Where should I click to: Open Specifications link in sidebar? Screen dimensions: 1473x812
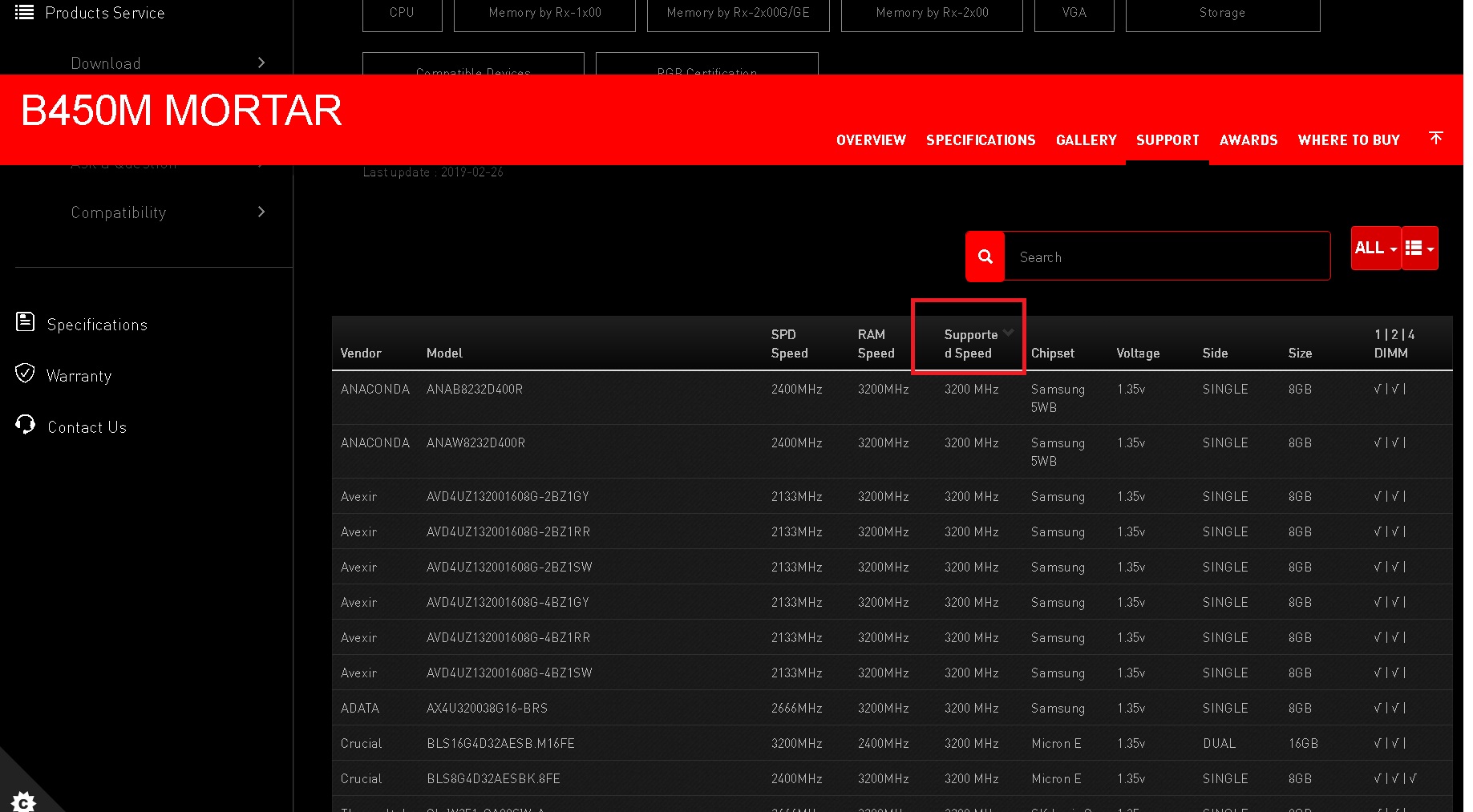pos(97,325)
